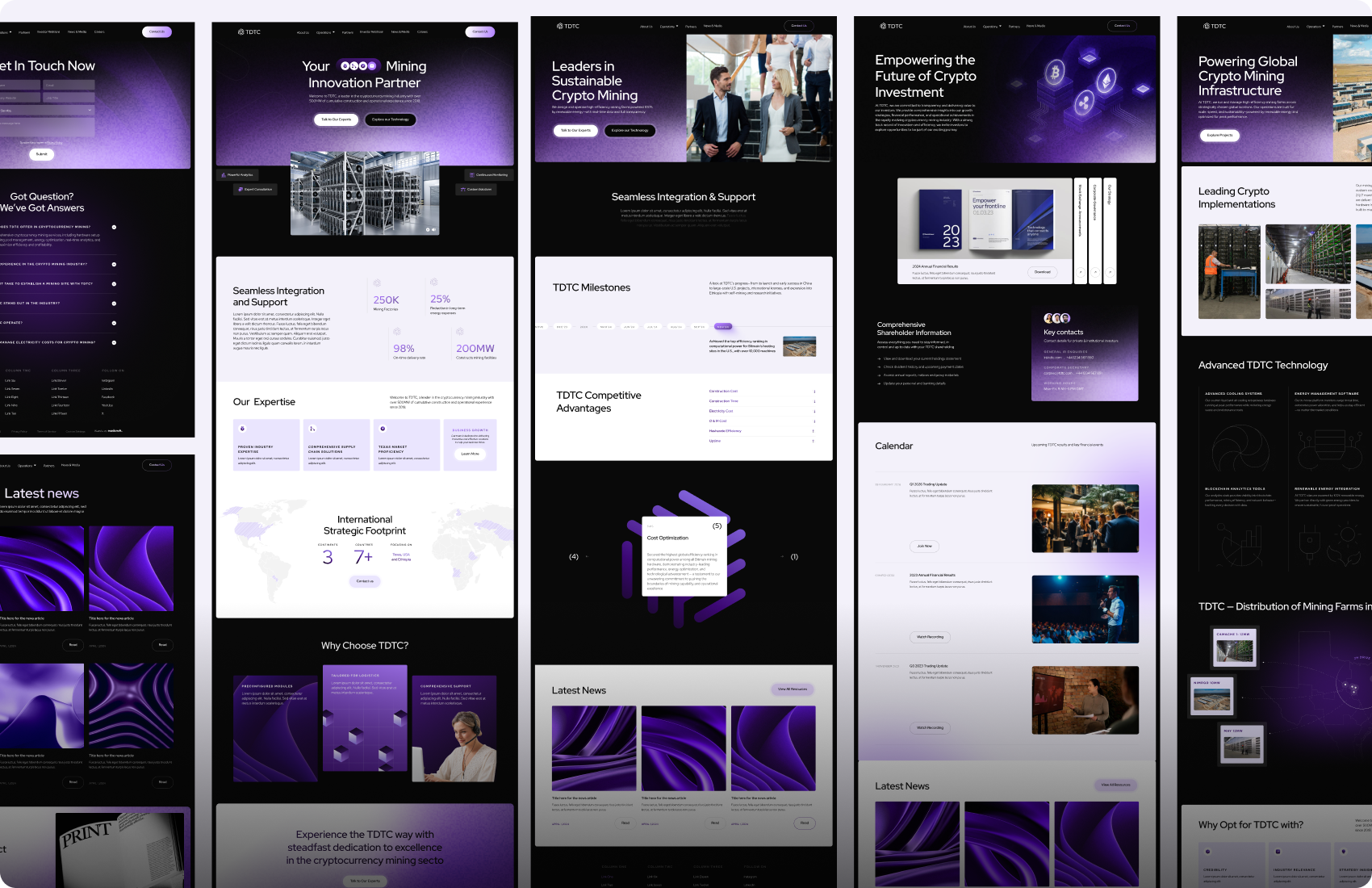Click Join Now for the Q1 2026 Trading Update
This screenshot has height=888, width=1372.
click(x=924, y=546)
